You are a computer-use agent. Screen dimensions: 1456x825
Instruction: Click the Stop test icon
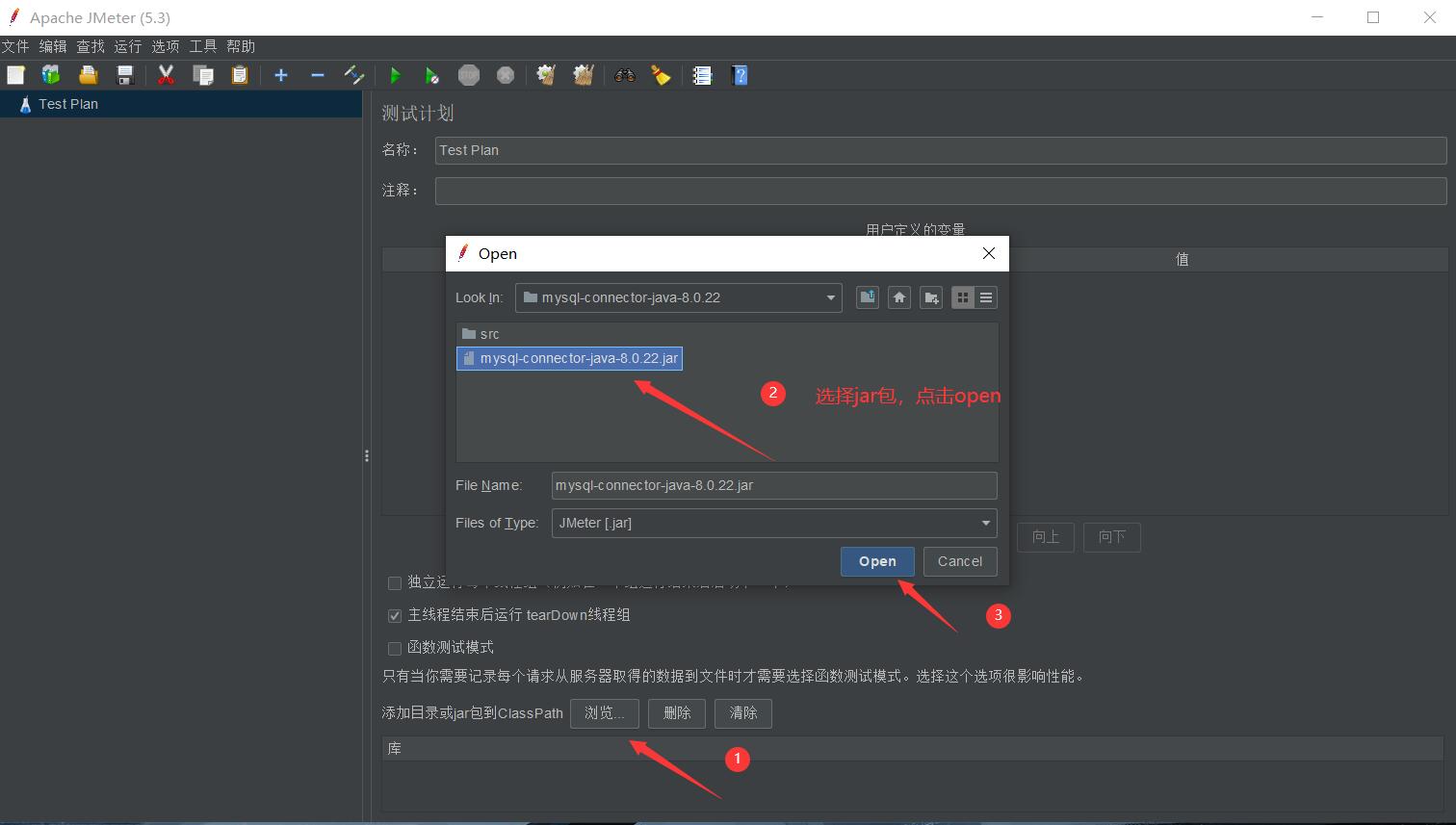point(469,75)
